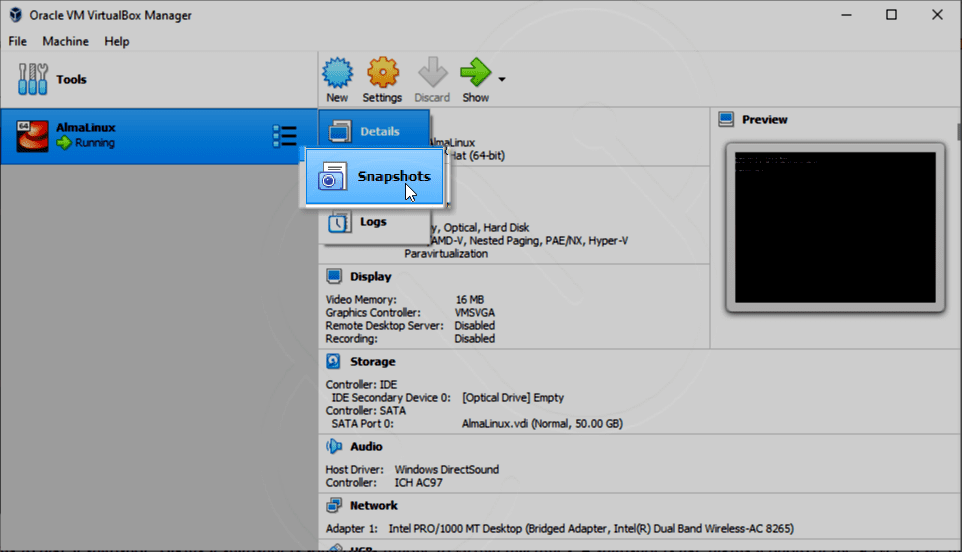The height and width of the screenshot is (552, 962).
Task: Click the New virtual machine icon
Action: (337, 73)
